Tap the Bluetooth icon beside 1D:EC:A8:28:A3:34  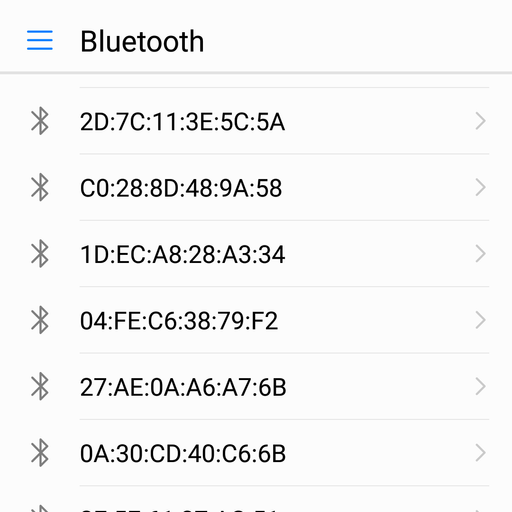point(40,253)
